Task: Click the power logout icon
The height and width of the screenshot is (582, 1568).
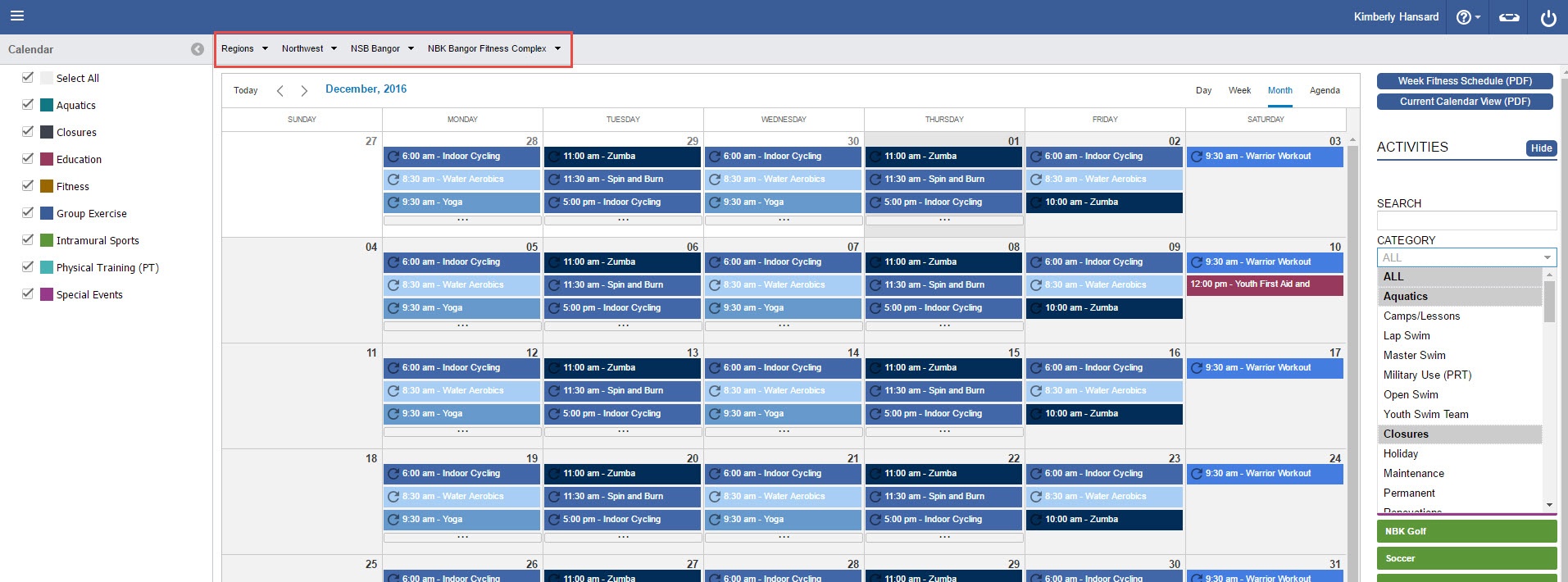Action: point(1548,17)
